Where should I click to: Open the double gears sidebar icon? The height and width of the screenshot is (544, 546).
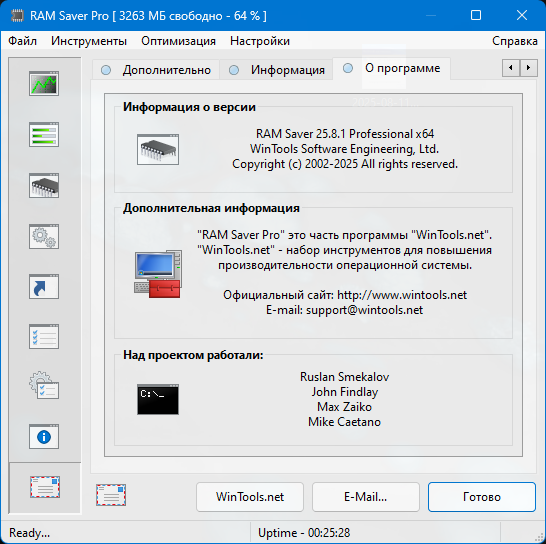click(x=44, y=236)
